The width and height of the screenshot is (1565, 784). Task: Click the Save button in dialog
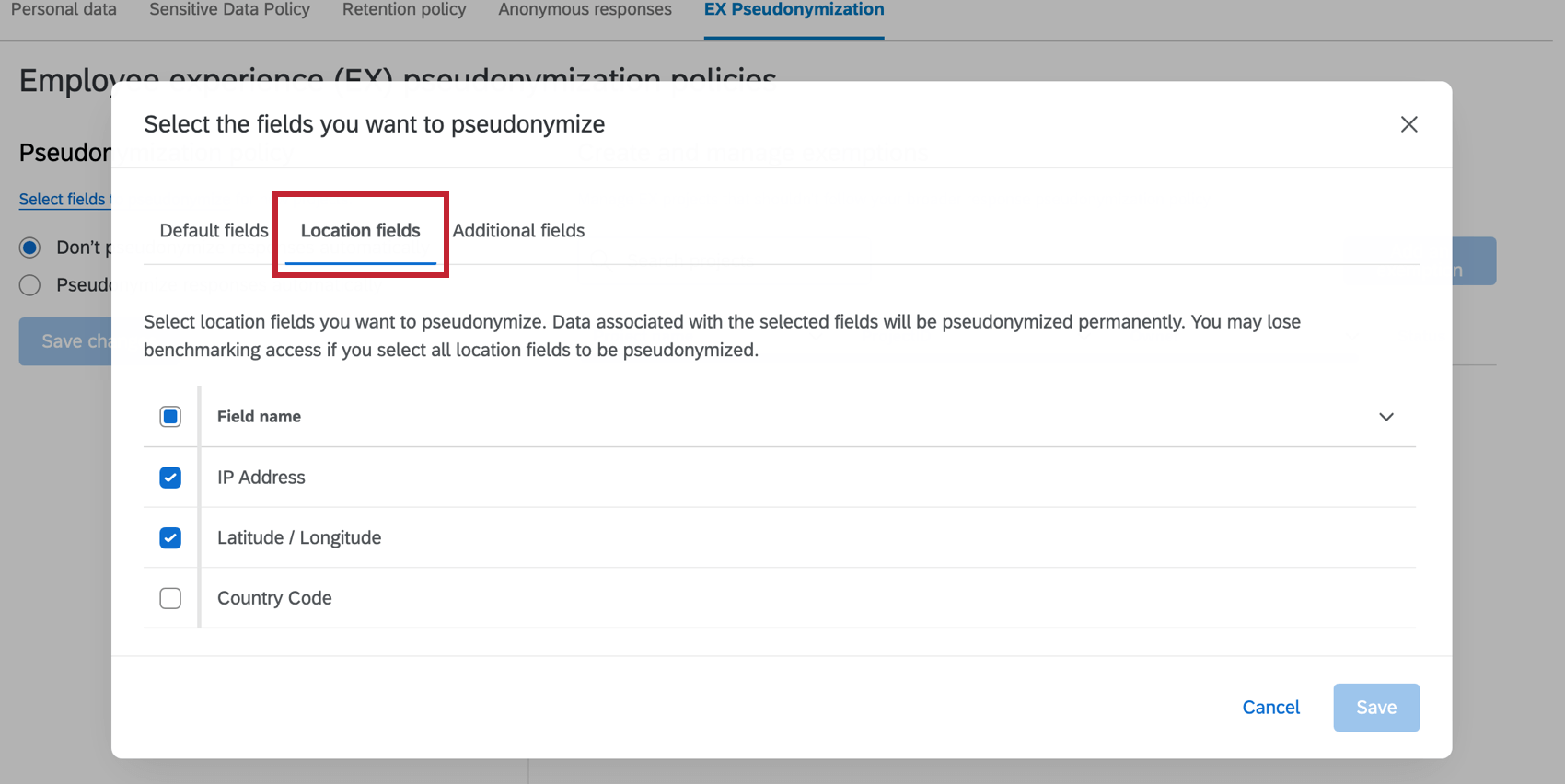[x=1375, y=707]
